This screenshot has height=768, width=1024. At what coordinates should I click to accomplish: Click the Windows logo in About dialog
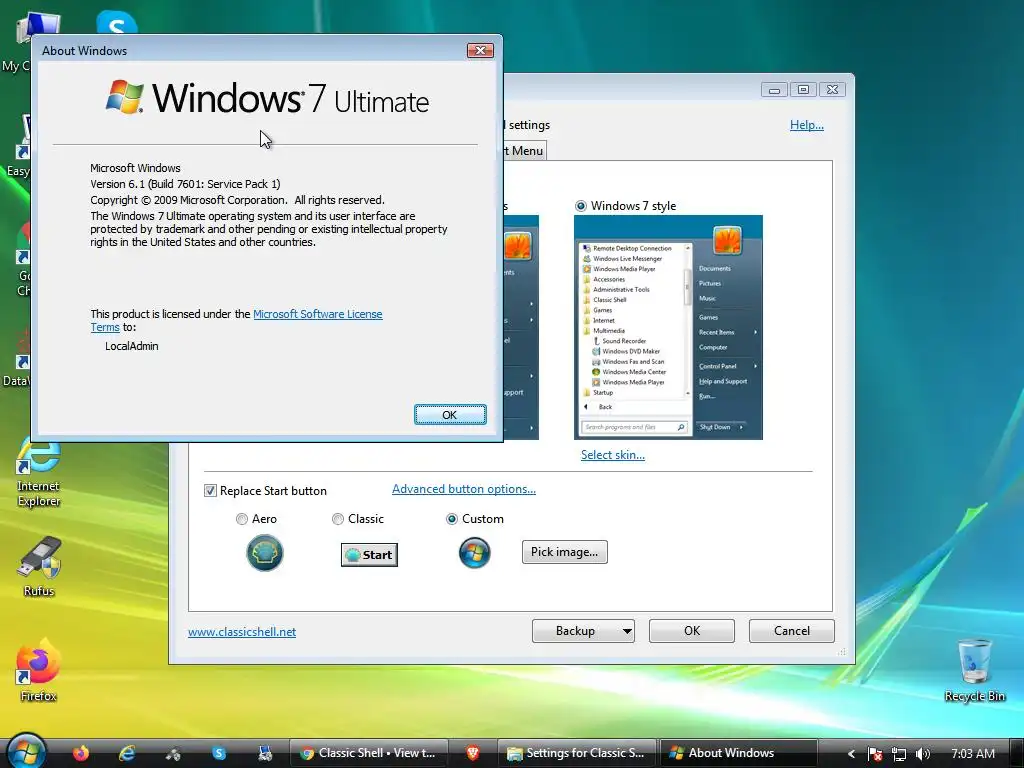(x=125, y=97)
